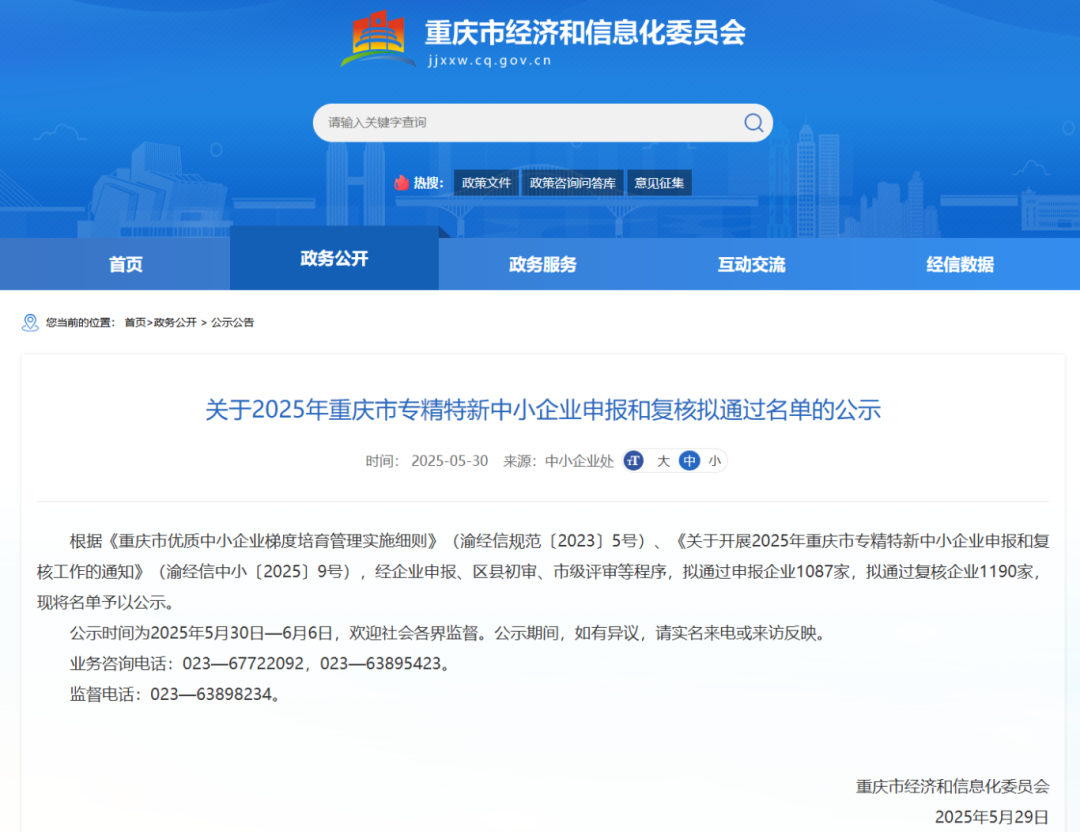Select the 政务公开 navigation tab

[334, 259]
